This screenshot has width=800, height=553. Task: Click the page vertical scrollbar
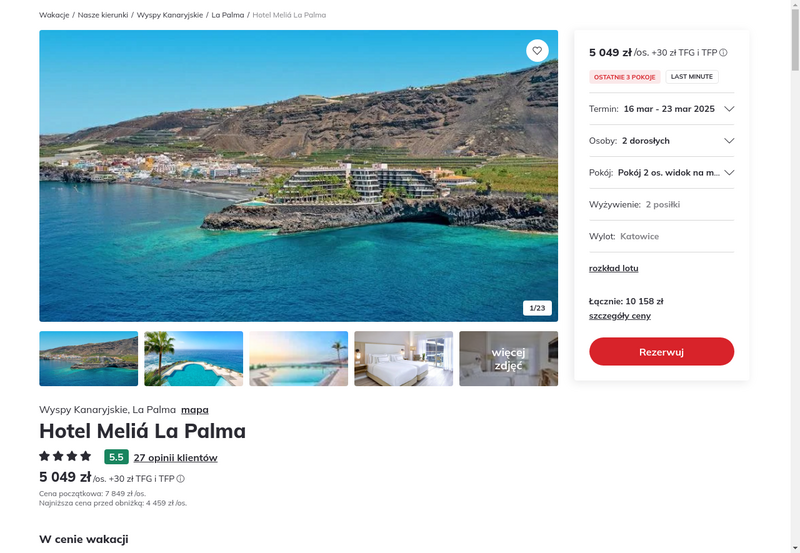[795, 276]
